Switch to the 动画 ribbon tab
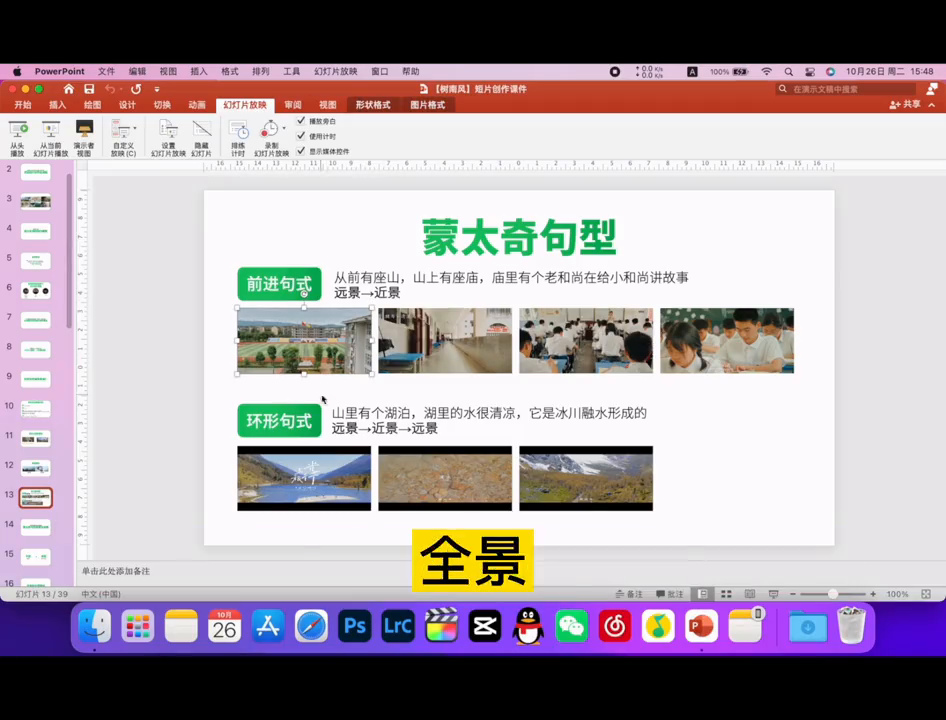Viewport: 946px width, 720px height. pyautogui.click(x=197, y=105)
